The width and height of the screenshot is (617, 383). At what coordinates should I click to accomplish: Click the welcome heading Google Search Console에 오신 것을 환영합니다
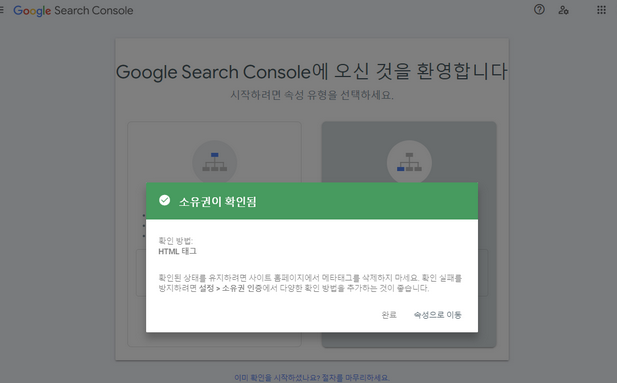tap(312, 72)
